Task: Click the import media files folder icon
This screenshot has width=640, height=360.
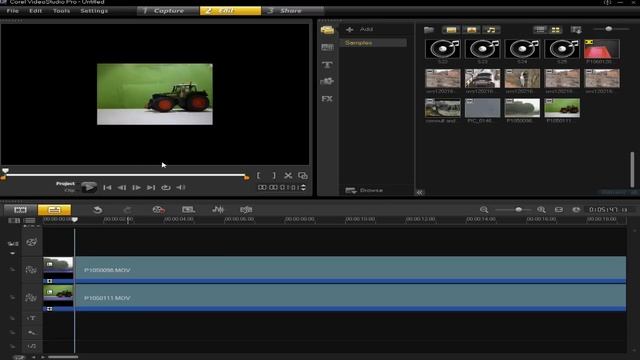Action: pos(429,30)
